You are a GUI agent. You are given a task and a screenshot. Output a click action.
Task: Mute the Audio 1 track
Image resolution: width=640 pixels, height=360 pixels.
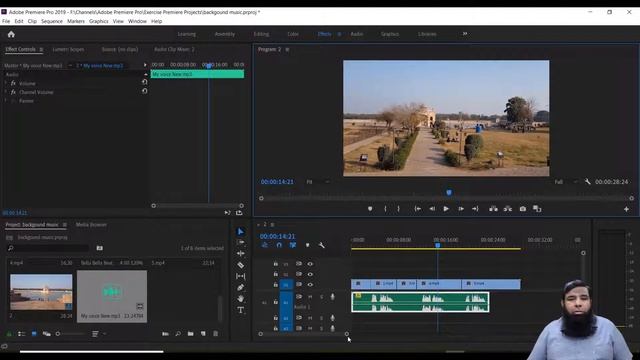(310, 297)
